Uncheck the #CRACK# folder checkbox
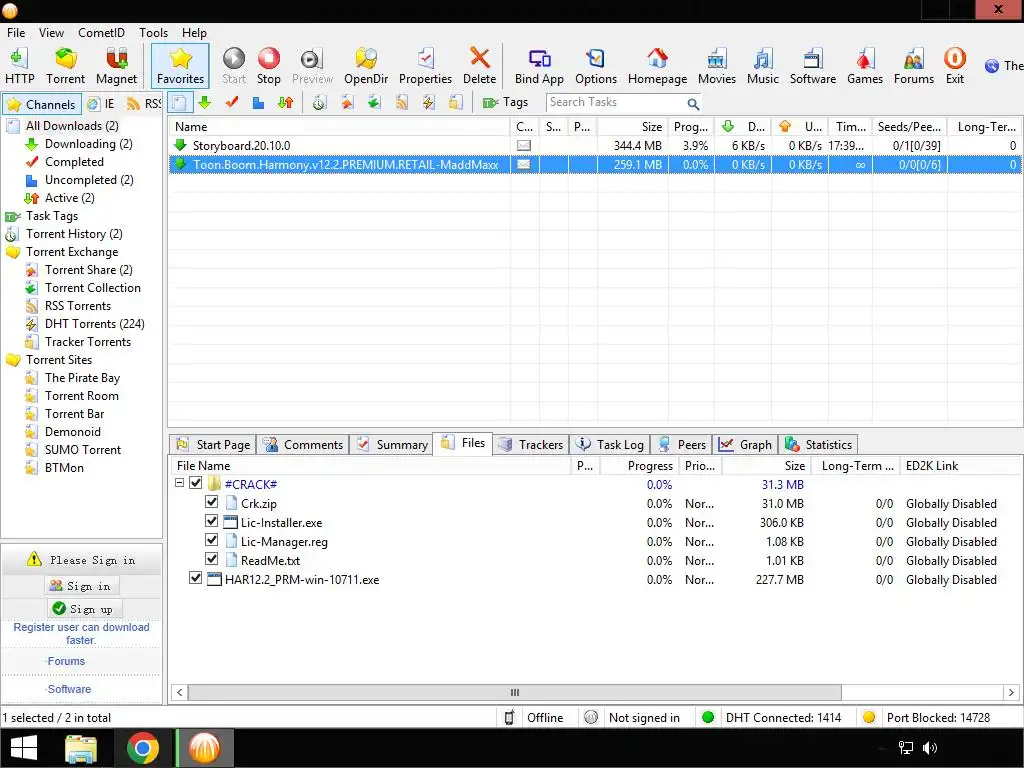1024x768 pixels. coord(195,483)
